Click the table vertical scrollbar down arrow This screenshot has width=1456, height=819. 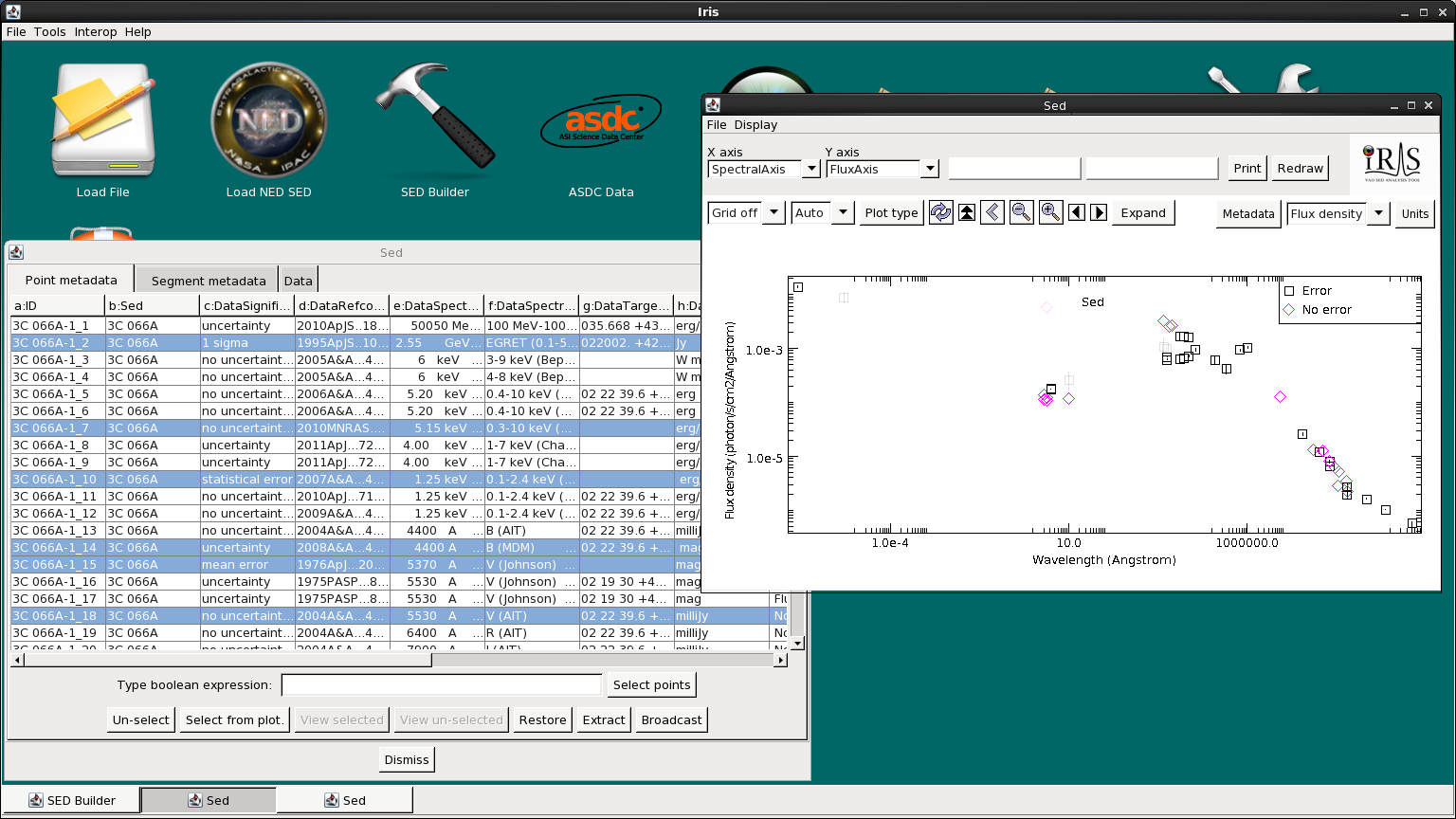pos(797,643)
